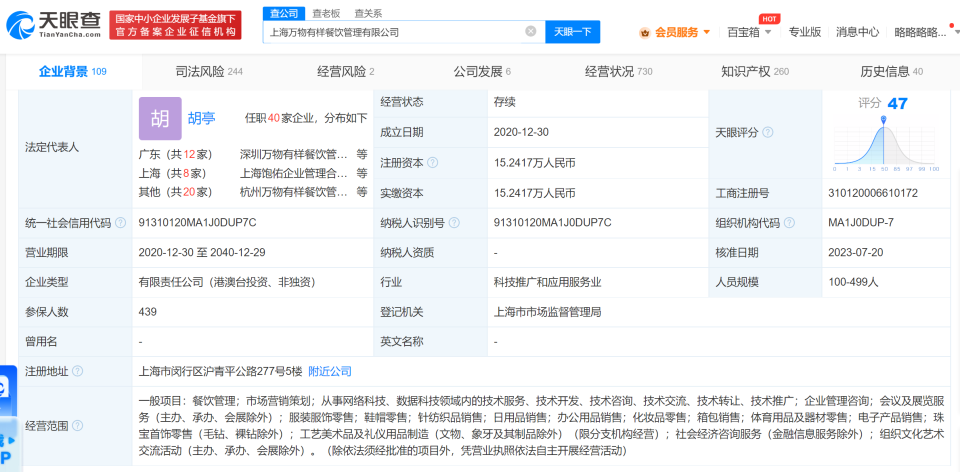
Task: Open 深圳万物有样餐饮管 company link
Action: pyautogui.click(x=294, y=154)
